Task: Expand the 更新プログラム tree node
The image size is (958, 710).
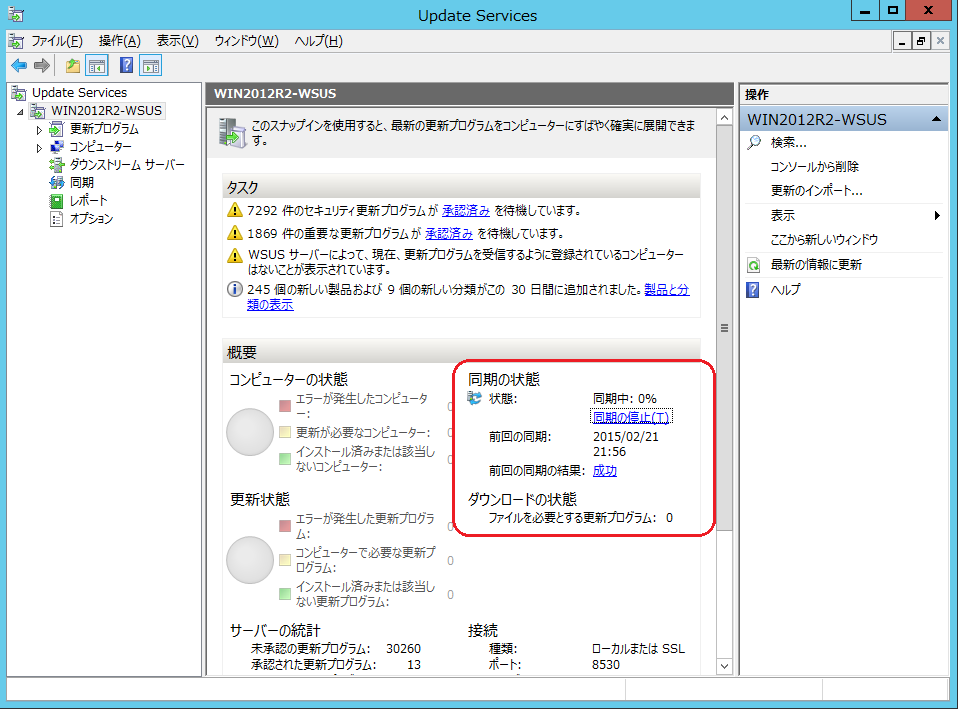Action: coord(40,129)
